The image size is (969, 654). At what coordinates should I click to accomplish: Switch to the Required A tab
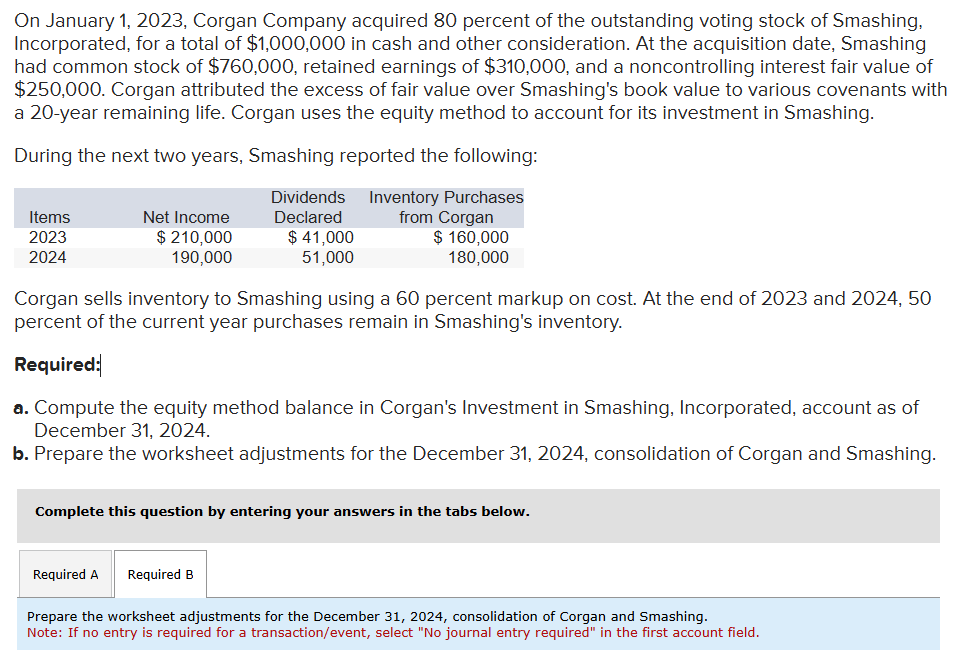click(65, 574)
